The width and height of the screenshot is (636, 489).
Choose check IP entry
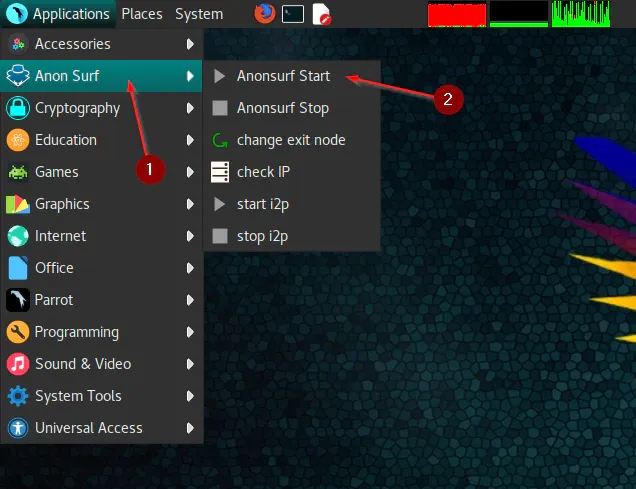(292, 172)
